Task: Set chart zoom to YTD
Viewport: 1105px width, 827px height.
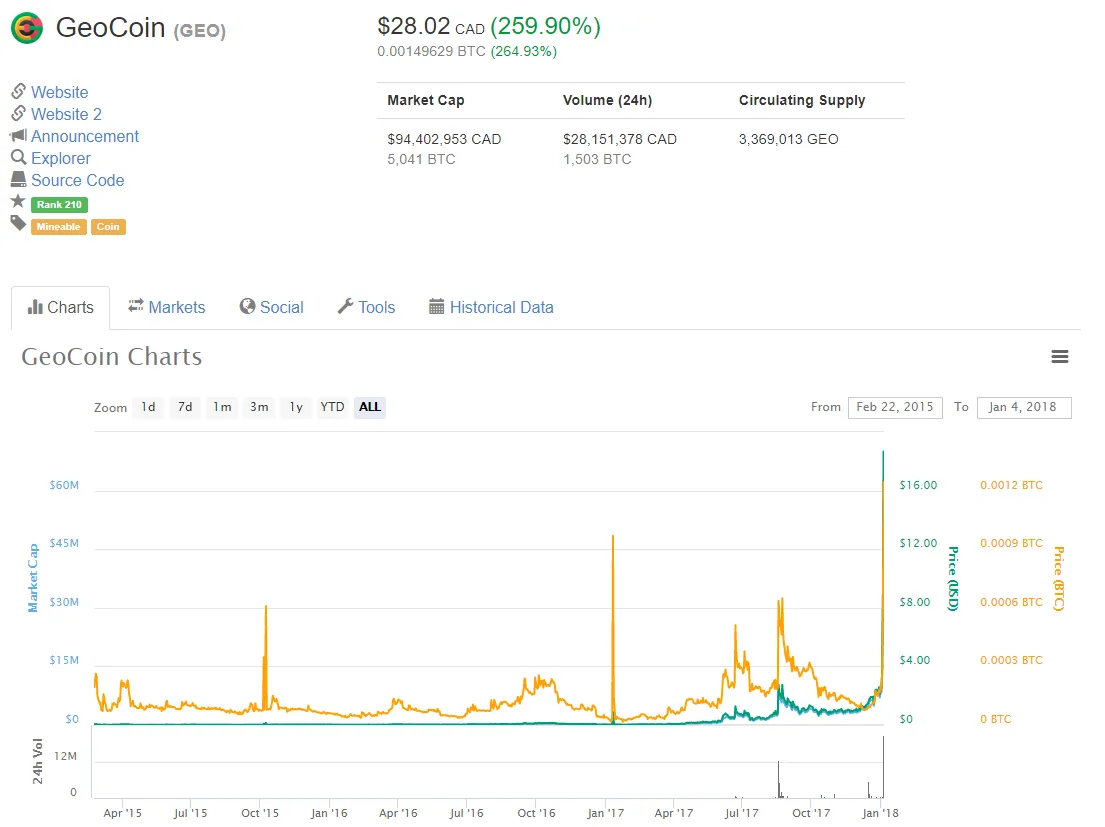Action: coord(332,407)
